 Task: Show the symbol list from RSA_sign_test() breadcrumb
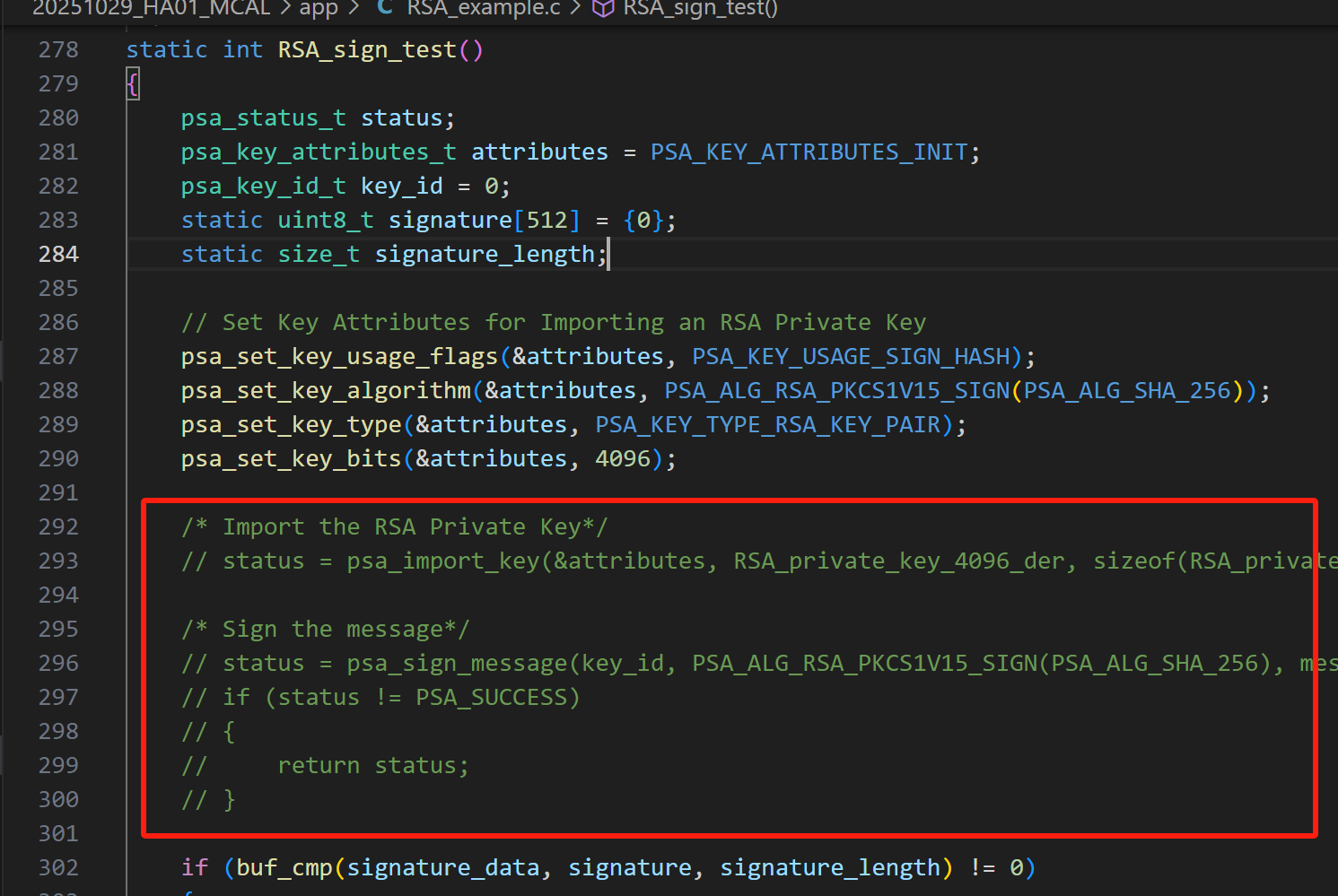(700, 8)
